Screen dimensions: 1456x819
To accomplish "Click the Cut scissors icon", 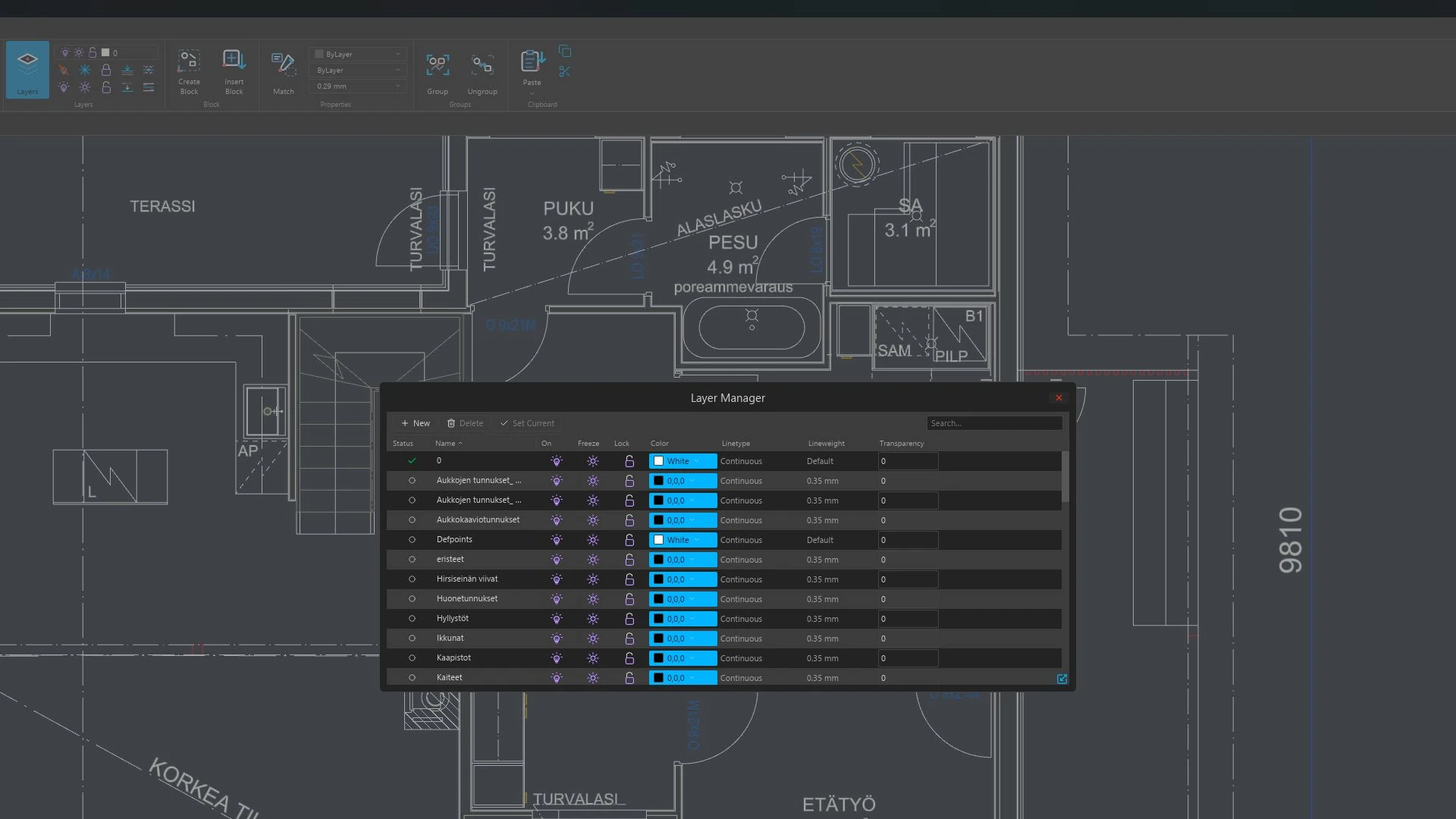I will 564,71.
